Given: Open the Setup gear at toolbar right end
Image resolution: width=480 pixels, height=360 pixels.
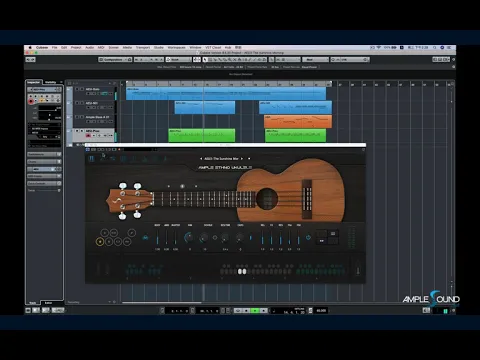Looking at the screenshot, I should pos(453,60).
